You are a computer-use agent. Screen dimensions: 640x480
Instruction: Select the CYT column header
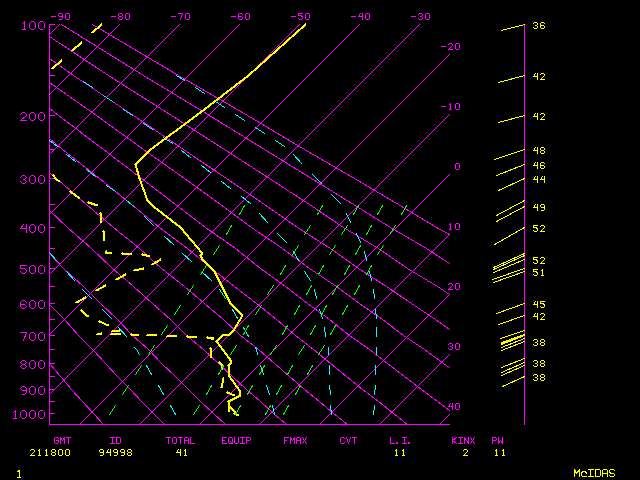pyautogui.click(x=348, y=440)
